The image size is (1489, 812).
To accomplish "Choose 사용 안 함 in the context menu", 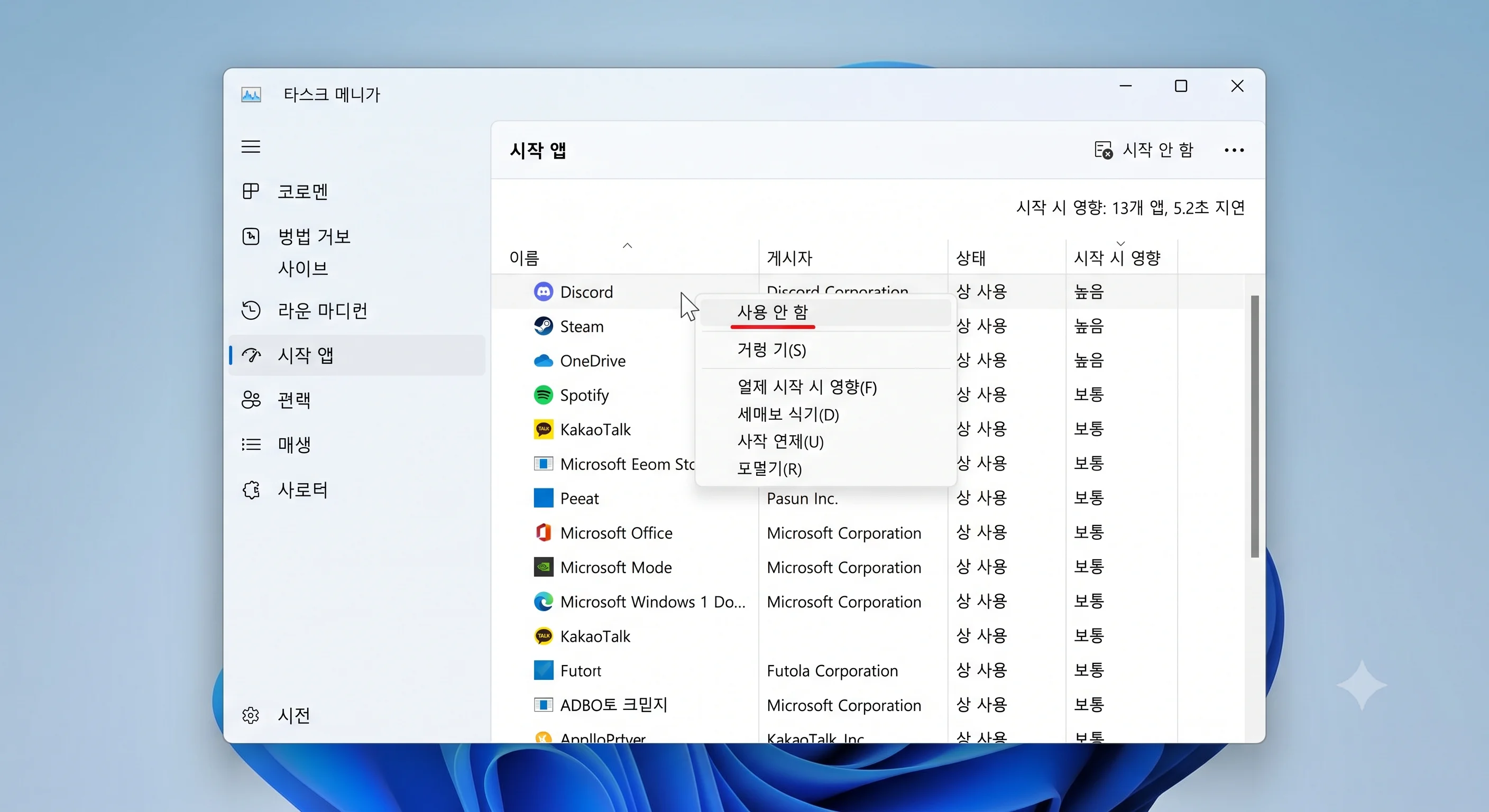I will [x=825, y=312].
